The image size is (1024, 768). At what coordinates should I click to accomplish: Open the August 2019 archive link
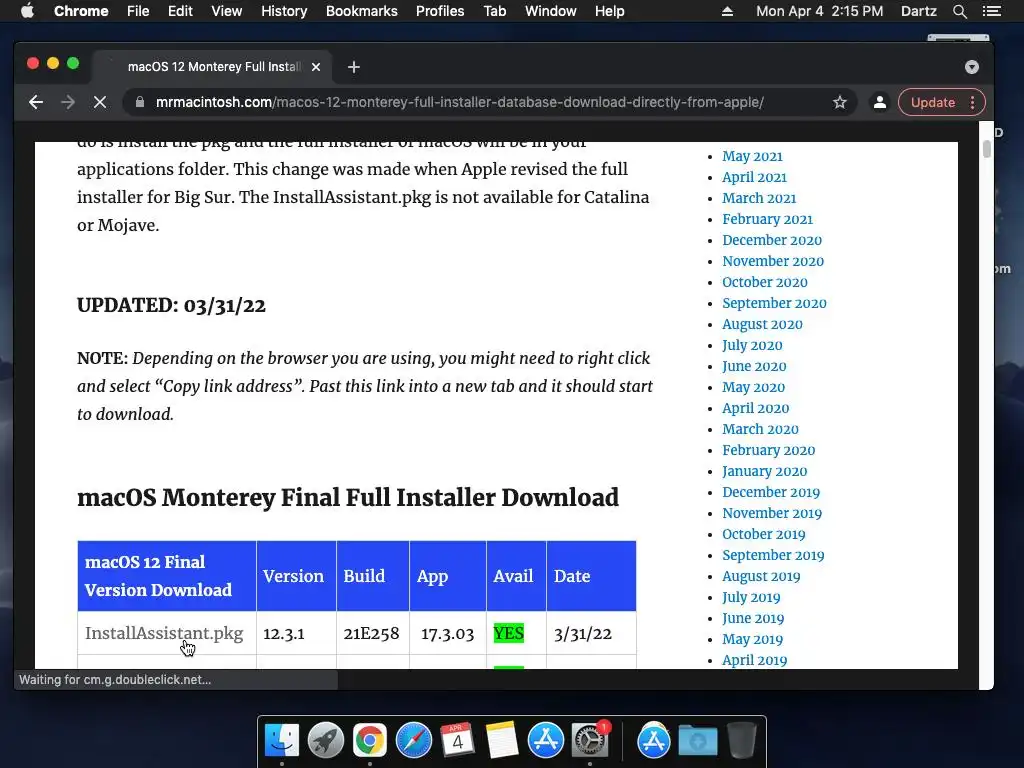[x=761, y=576]
